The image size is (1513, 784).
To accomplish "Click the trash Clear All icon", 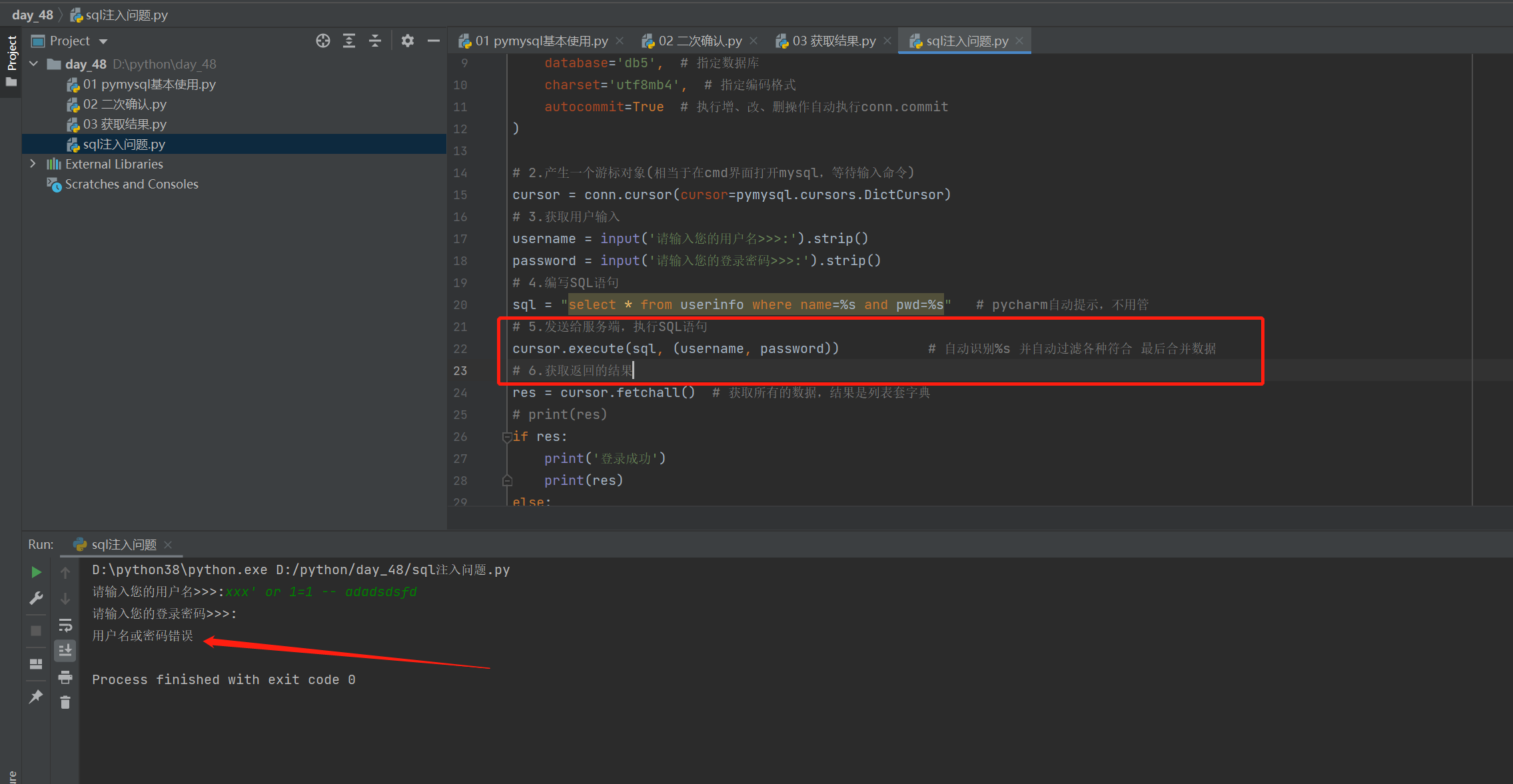I will (x=65, y=702).
